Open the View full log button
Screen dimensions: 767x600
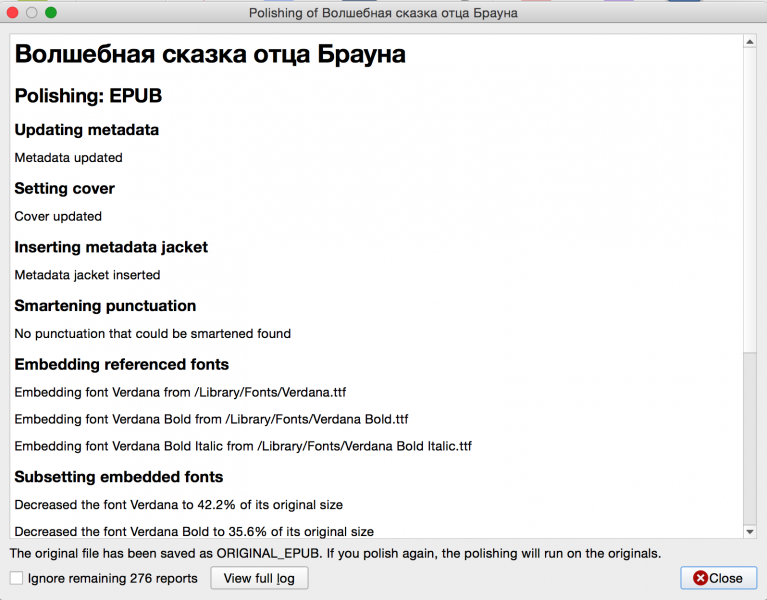tap(259, 578)
